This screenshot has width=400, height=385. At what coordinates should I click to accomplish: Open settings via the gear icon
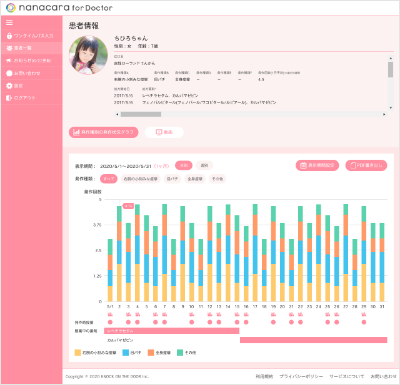9,86
